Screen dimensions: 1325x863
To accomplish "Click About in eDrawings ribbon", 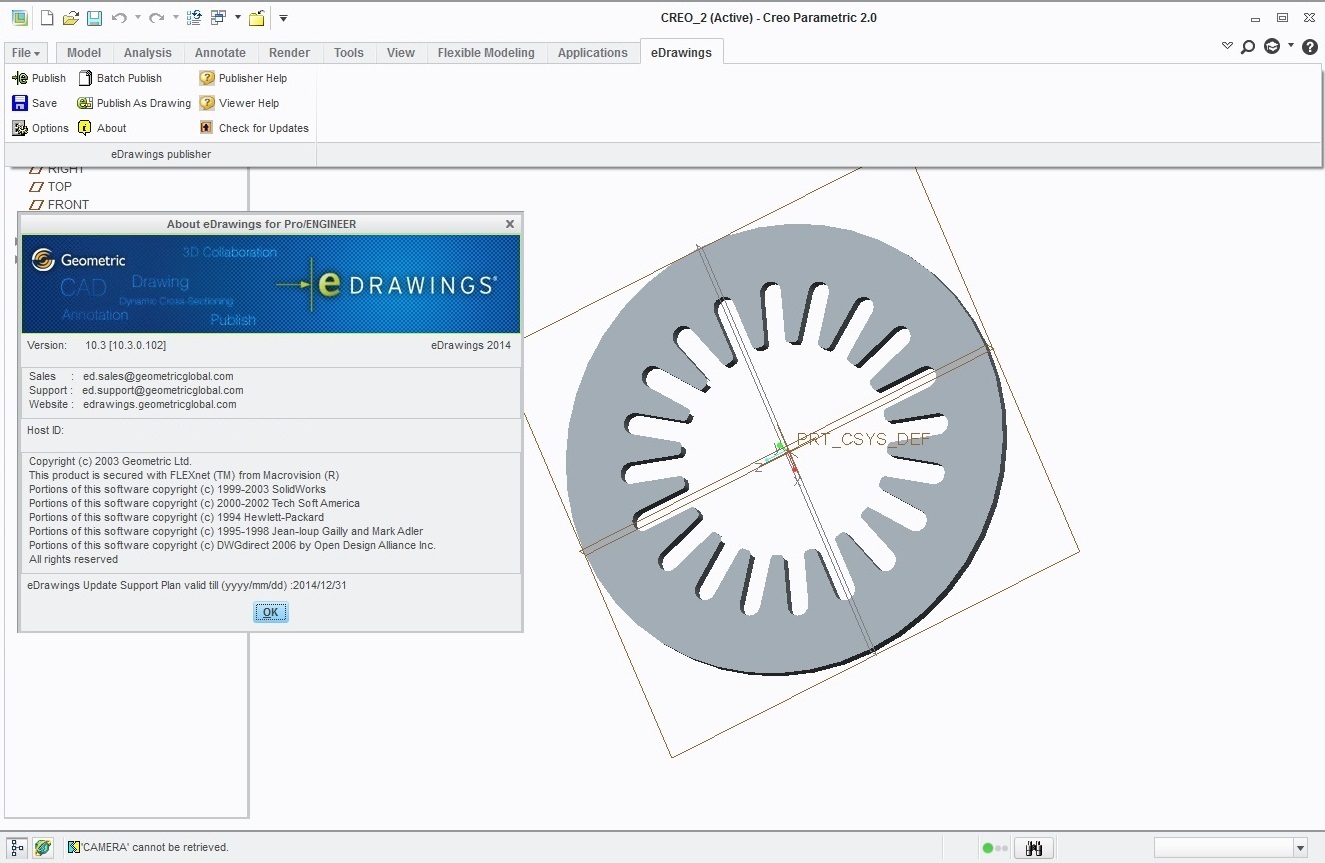I will click(102, 128).
